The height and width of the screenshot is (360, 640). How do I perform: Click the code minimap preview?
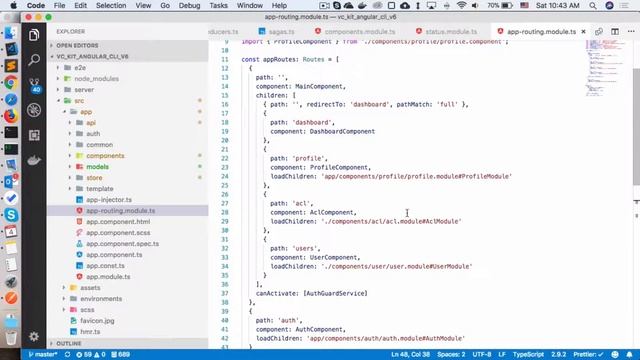click(x=606, y=68)
